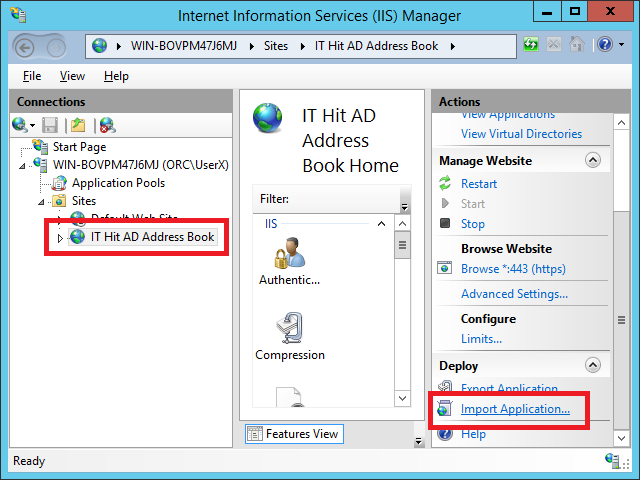Click the IIS Manager title bar icon

[18, 15]
